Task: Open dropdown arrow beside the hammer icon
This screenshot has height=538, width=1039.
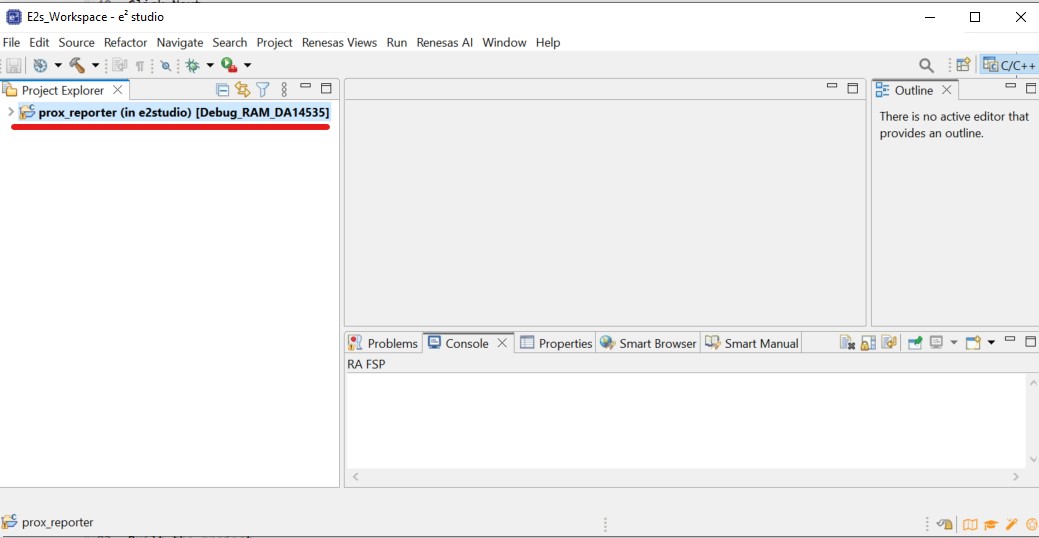Action: point(95,65)
